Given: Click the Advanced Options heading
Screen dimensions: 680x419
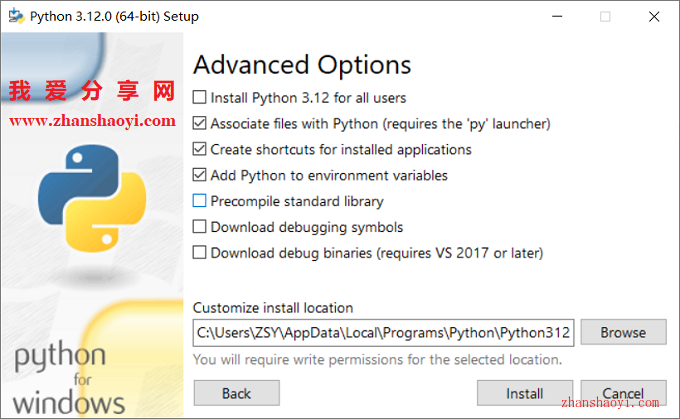Looking at the screenshot, I should tap(302, 65).
